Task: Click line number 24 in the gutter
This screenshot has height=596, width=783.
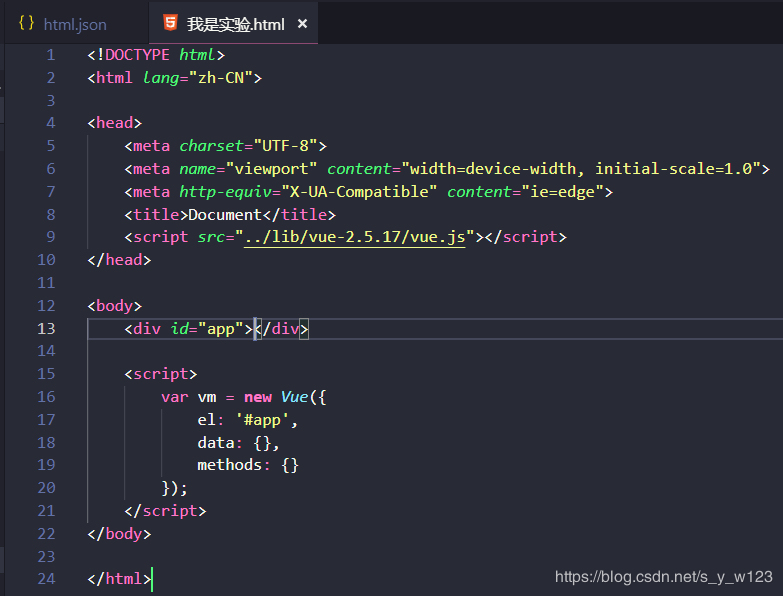Action: pyautogui.click(x=46, y=579)
